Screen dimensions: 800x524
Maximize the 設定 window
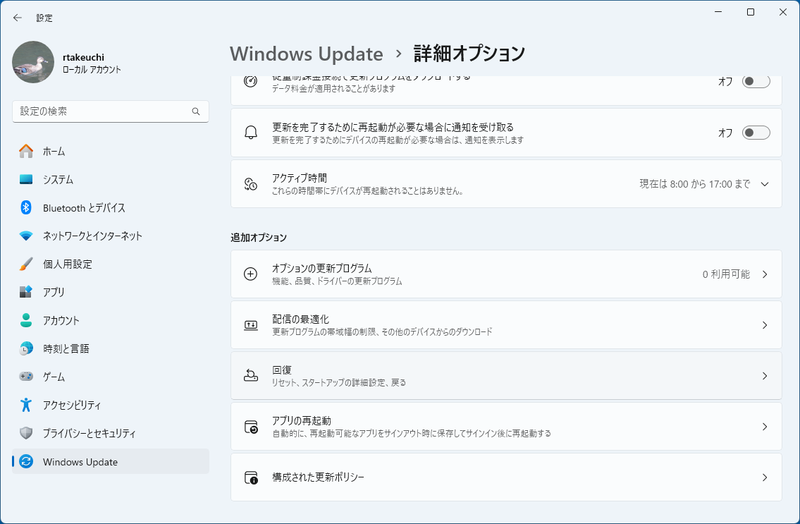click(751, 12)
